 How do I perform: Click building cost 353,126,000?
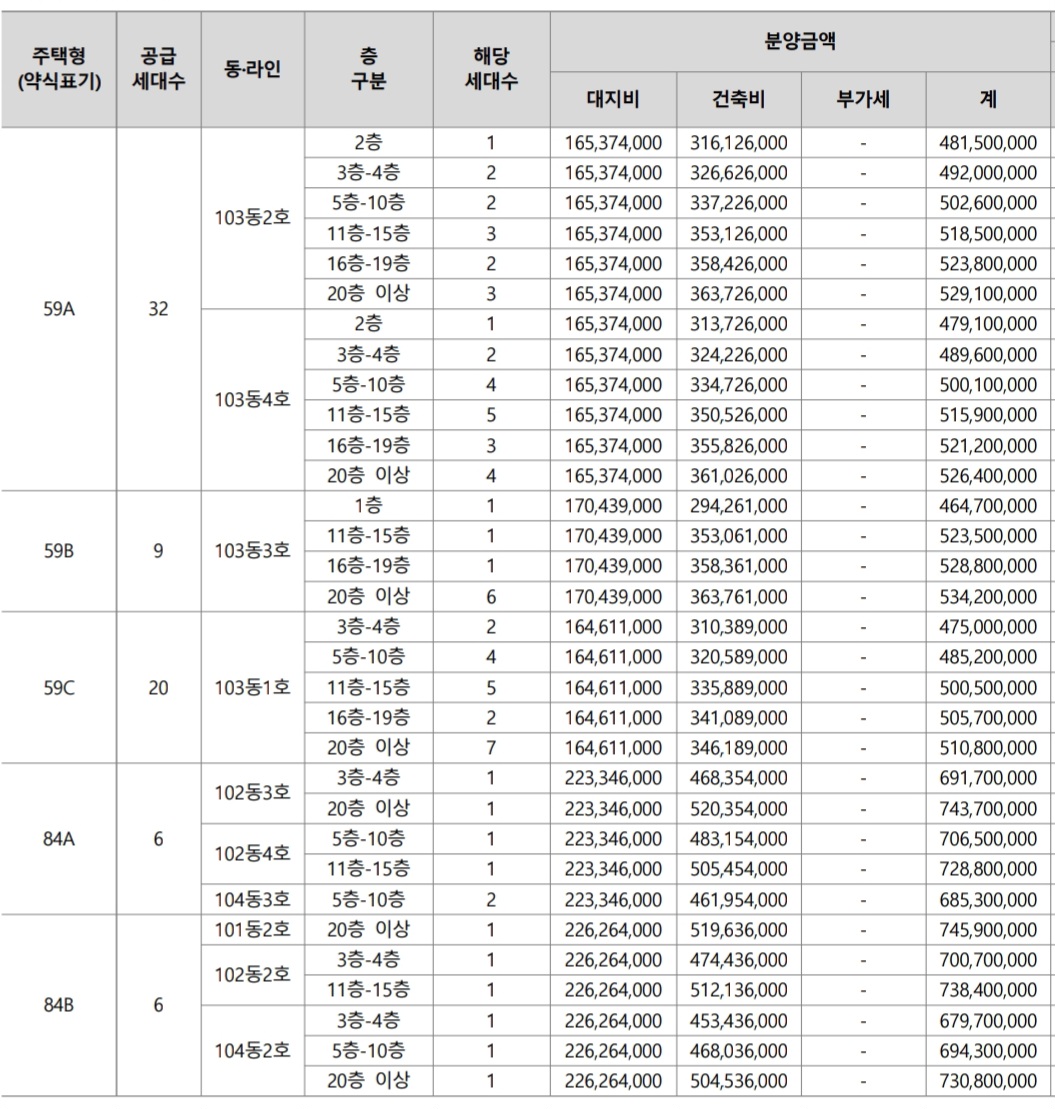(739, 233)
